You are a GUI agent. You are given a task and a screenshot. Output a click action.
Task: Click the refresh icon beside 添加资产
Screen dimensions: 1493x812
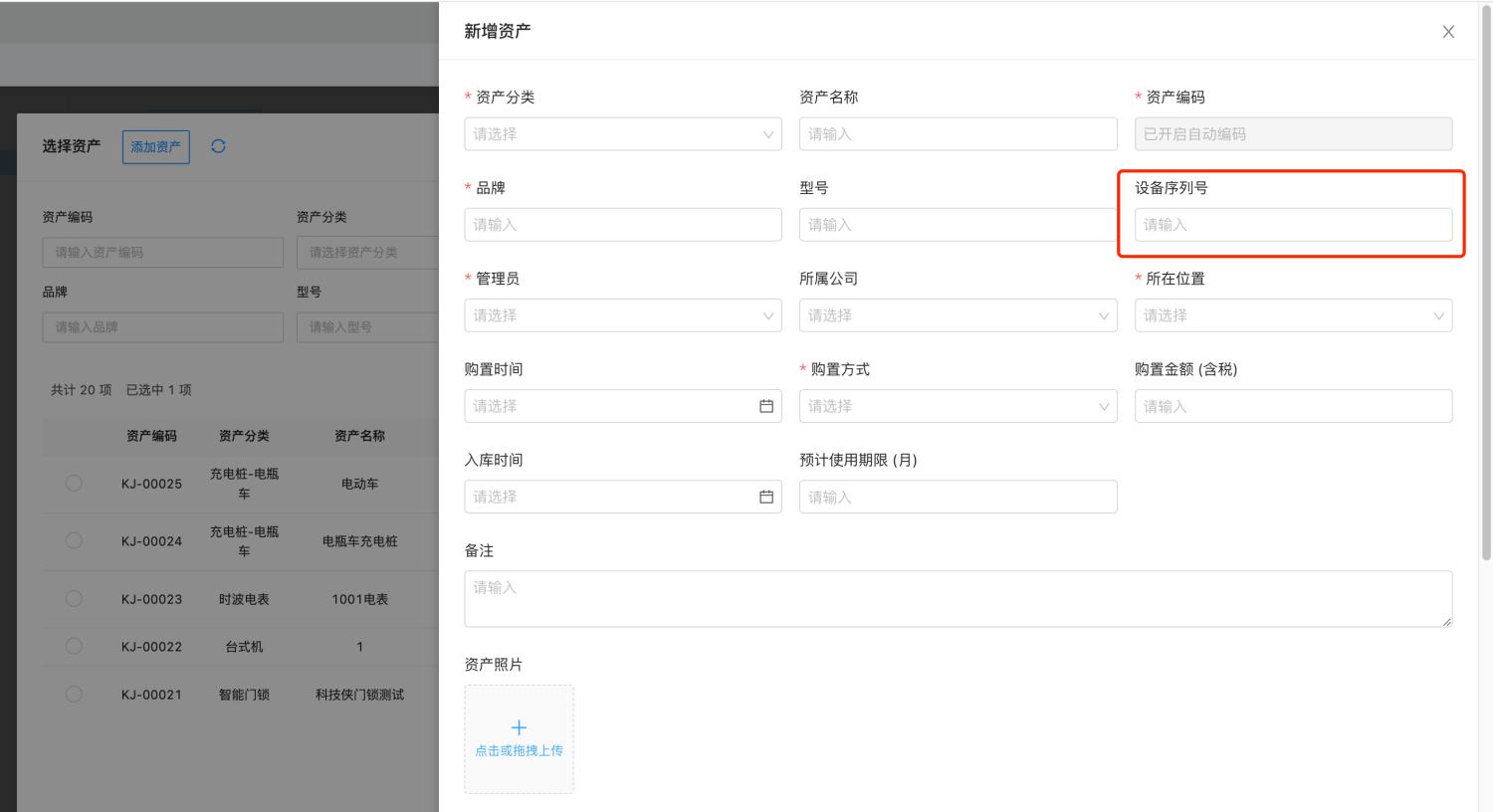(x=218, y=146)
